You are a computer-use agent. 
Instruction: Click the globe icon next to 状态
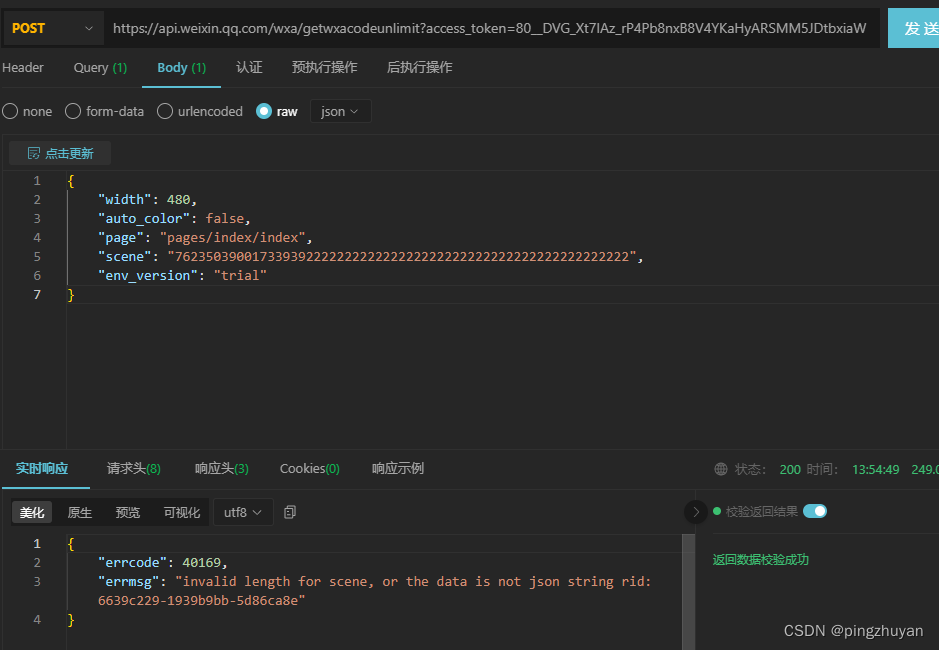point(721,469)
